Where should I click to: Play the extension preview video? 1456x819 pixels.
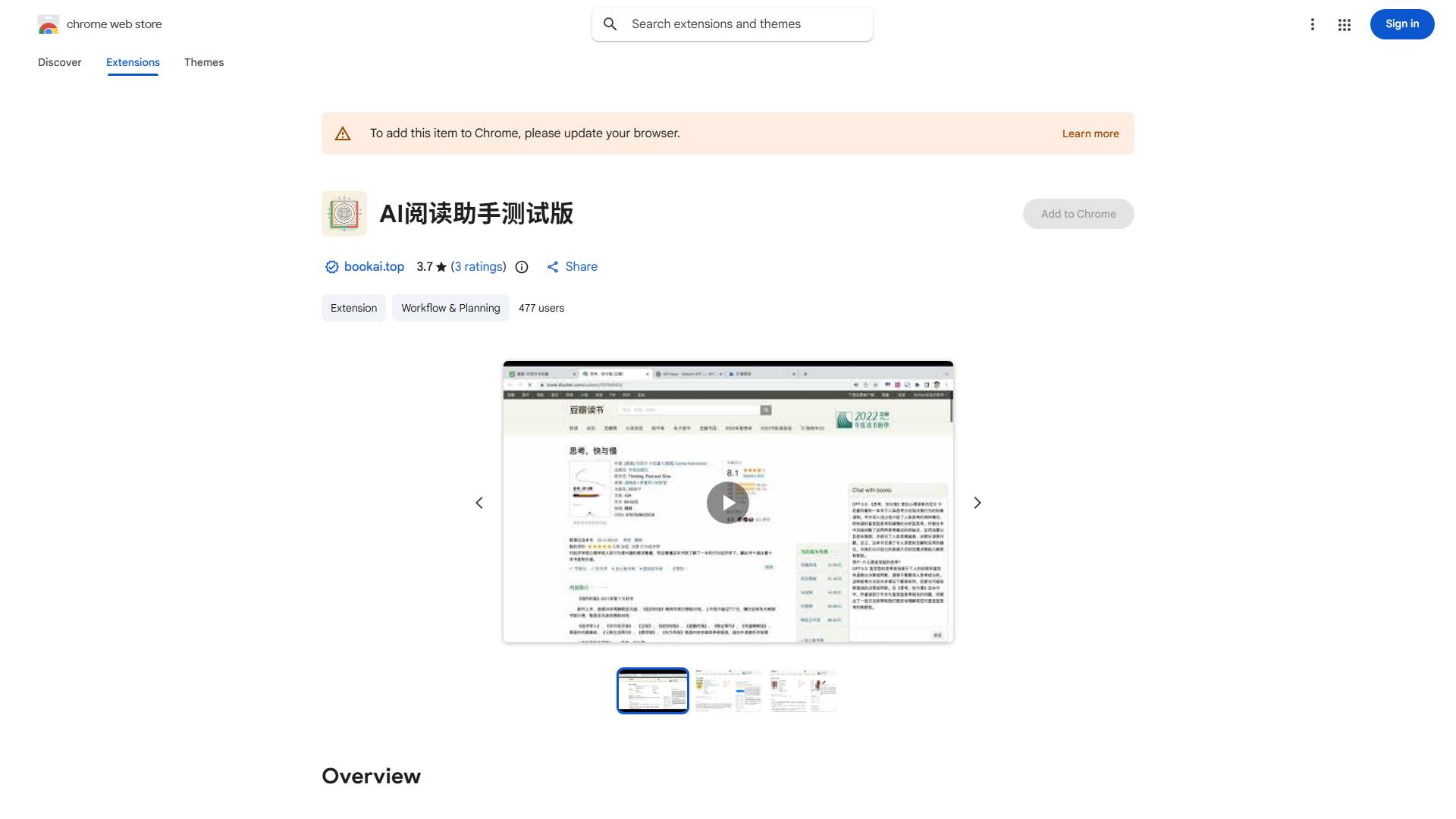click(727, 502)
